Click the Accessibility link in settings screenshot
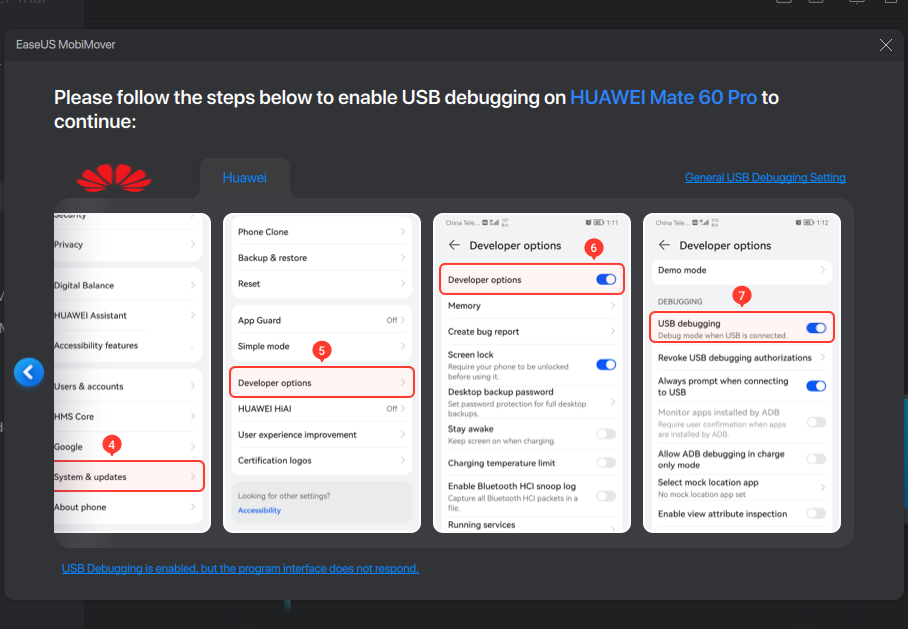The width and height of the screenshot is (908, 629). (259, 510)
